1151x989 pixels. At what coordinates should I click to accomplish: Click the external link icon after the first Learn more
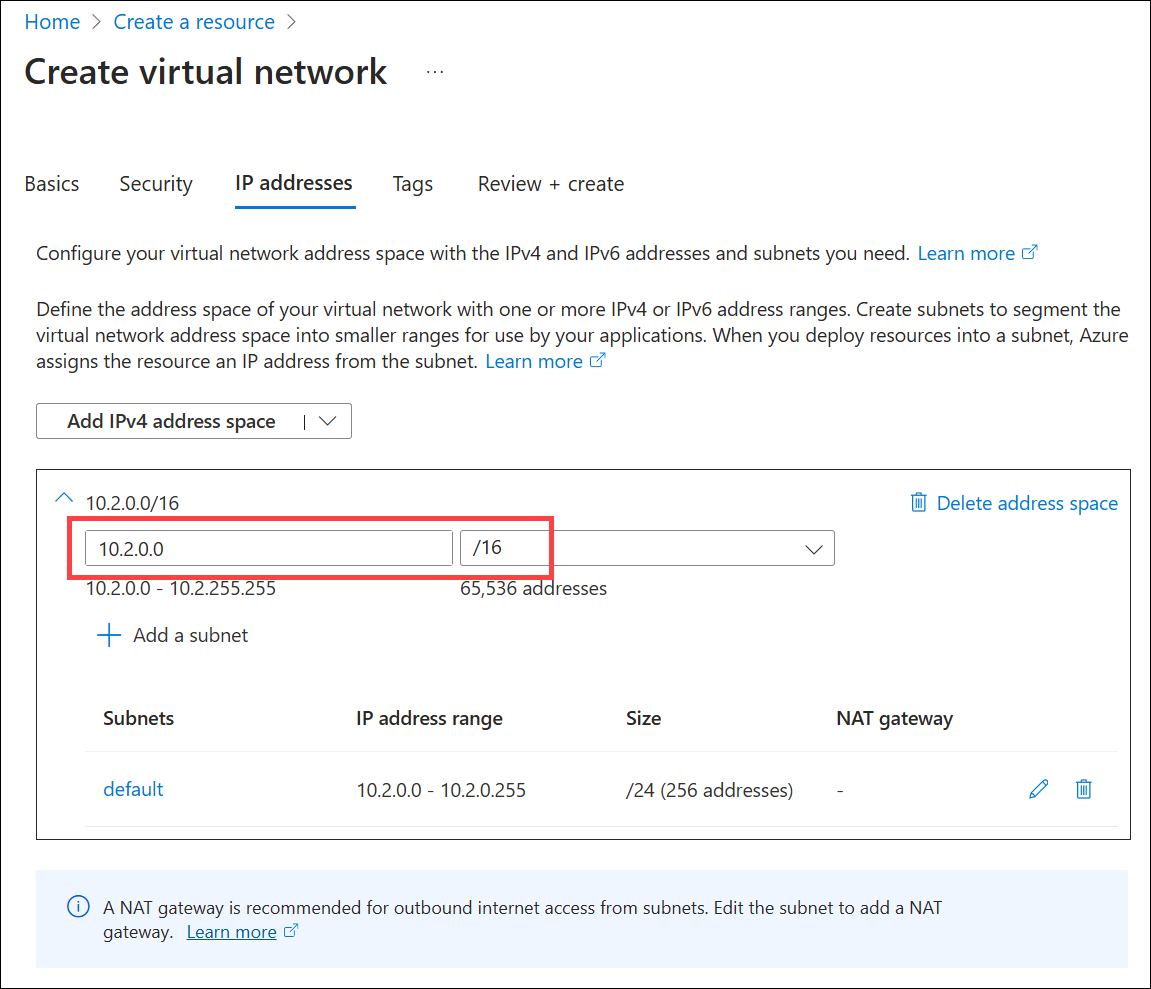tap(1031, 252)
